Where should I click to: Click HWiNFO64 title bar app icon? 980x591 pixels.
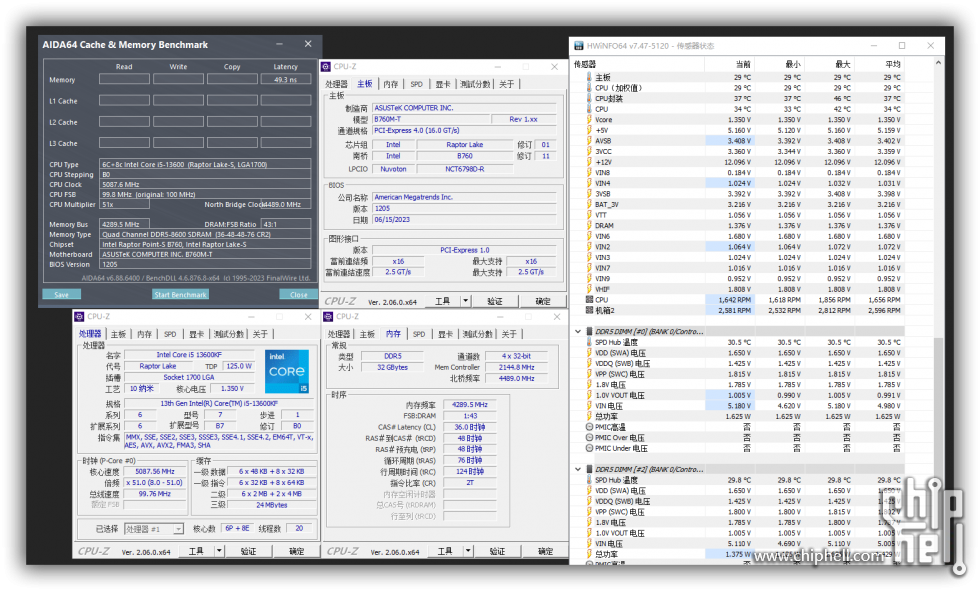(x=579, y=46)
